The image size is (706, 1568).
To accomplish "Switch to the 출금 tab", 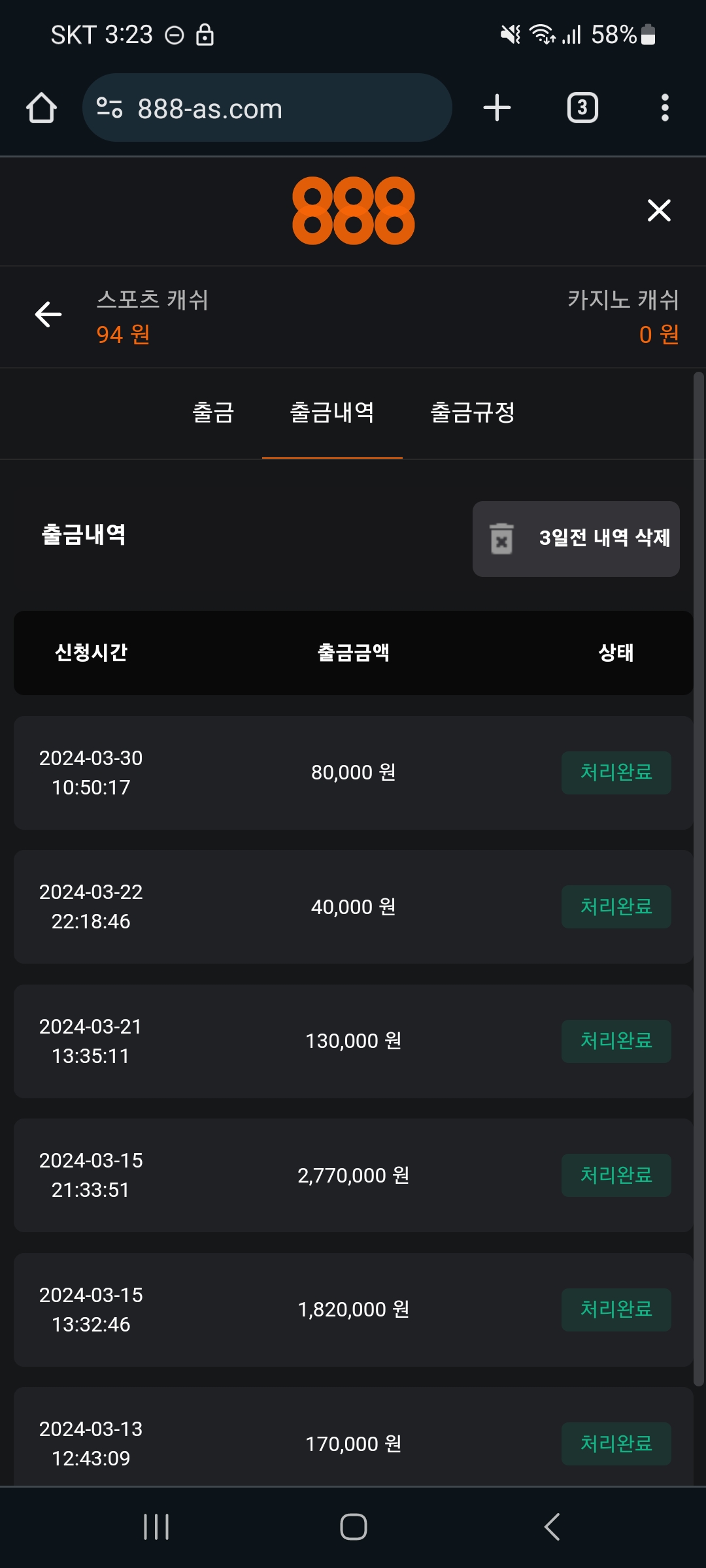I will (213, 413).
